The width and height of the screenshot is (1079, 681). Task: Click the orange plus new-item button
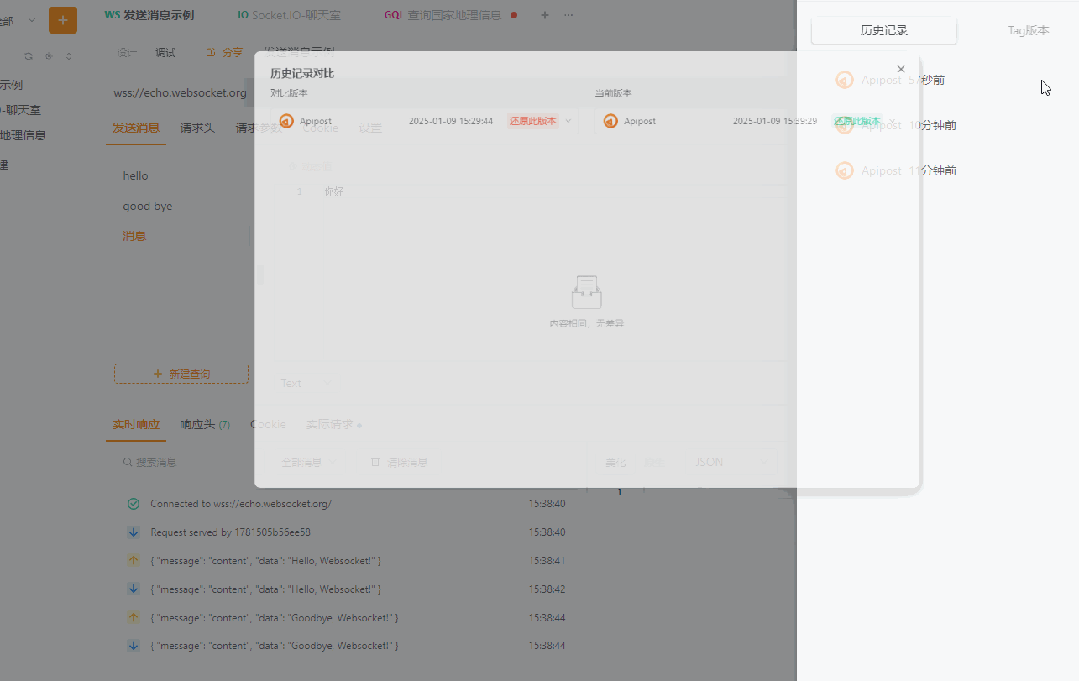[x=63, y=21]
